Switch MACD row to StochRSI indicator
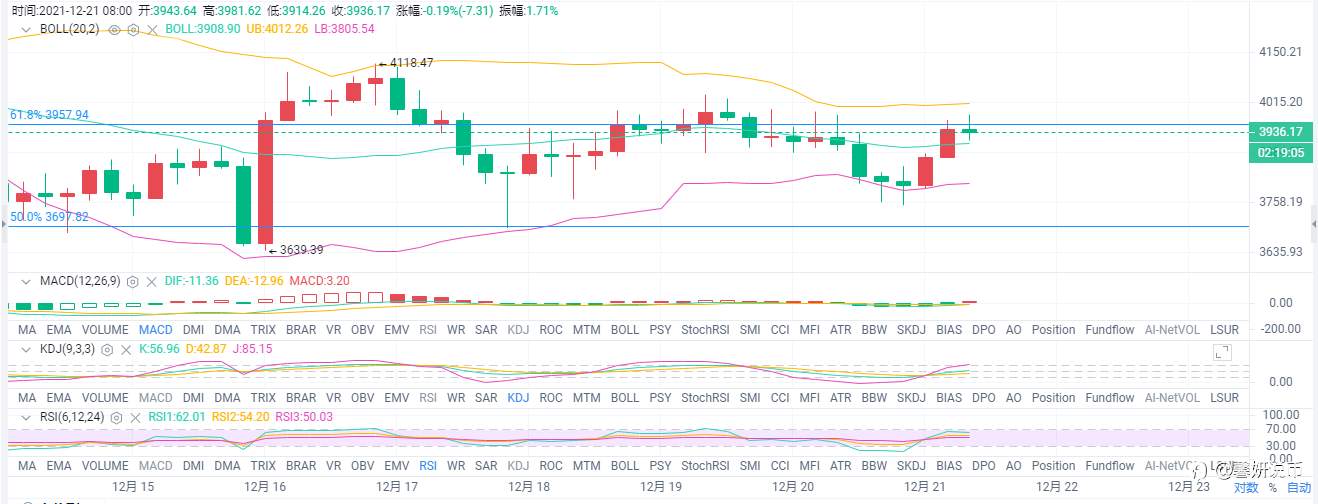1318x504 pixels. pyautogui.click(x=706, y=330)
